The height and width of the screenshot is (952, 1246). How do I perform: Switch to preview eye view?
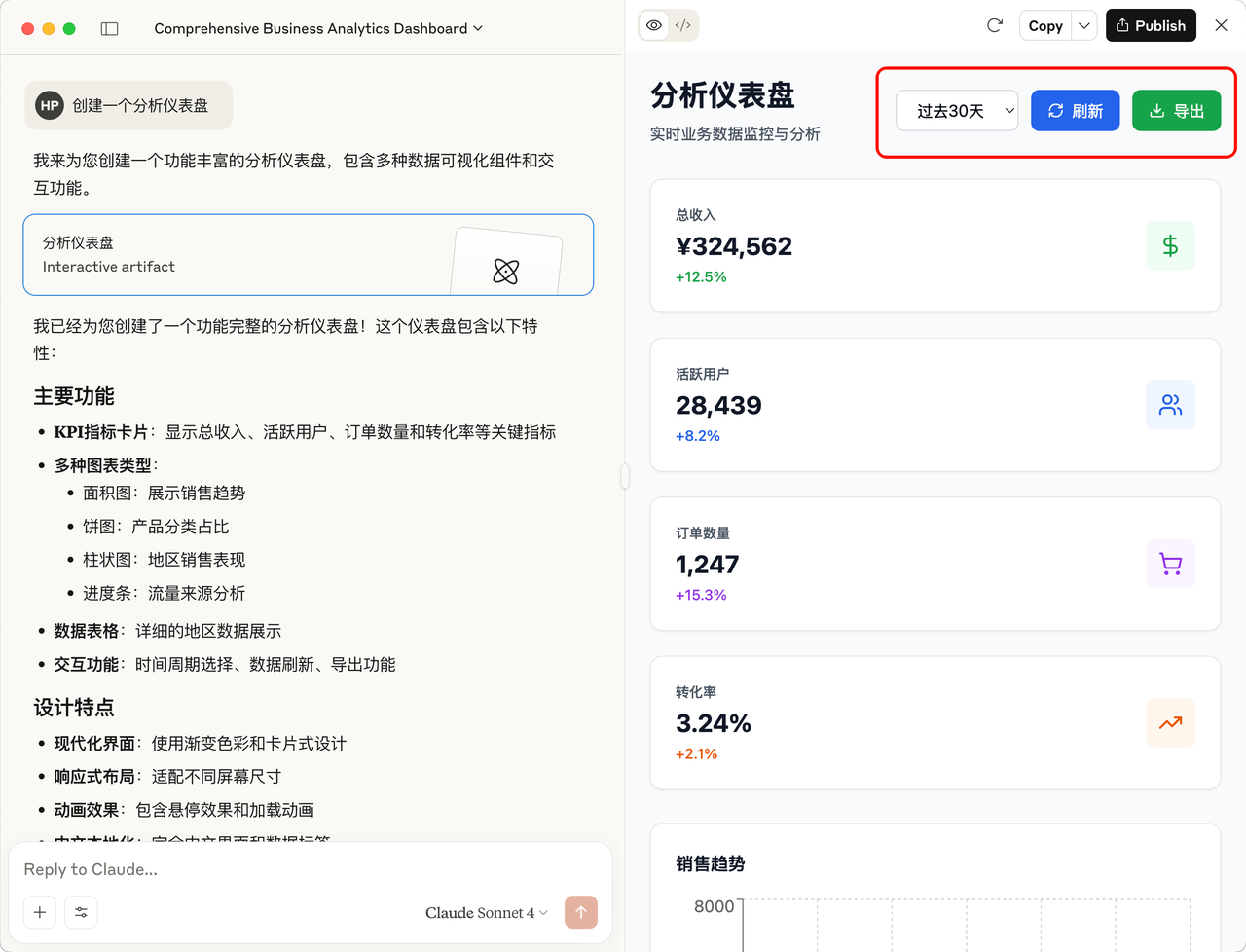tap(654, 25)
